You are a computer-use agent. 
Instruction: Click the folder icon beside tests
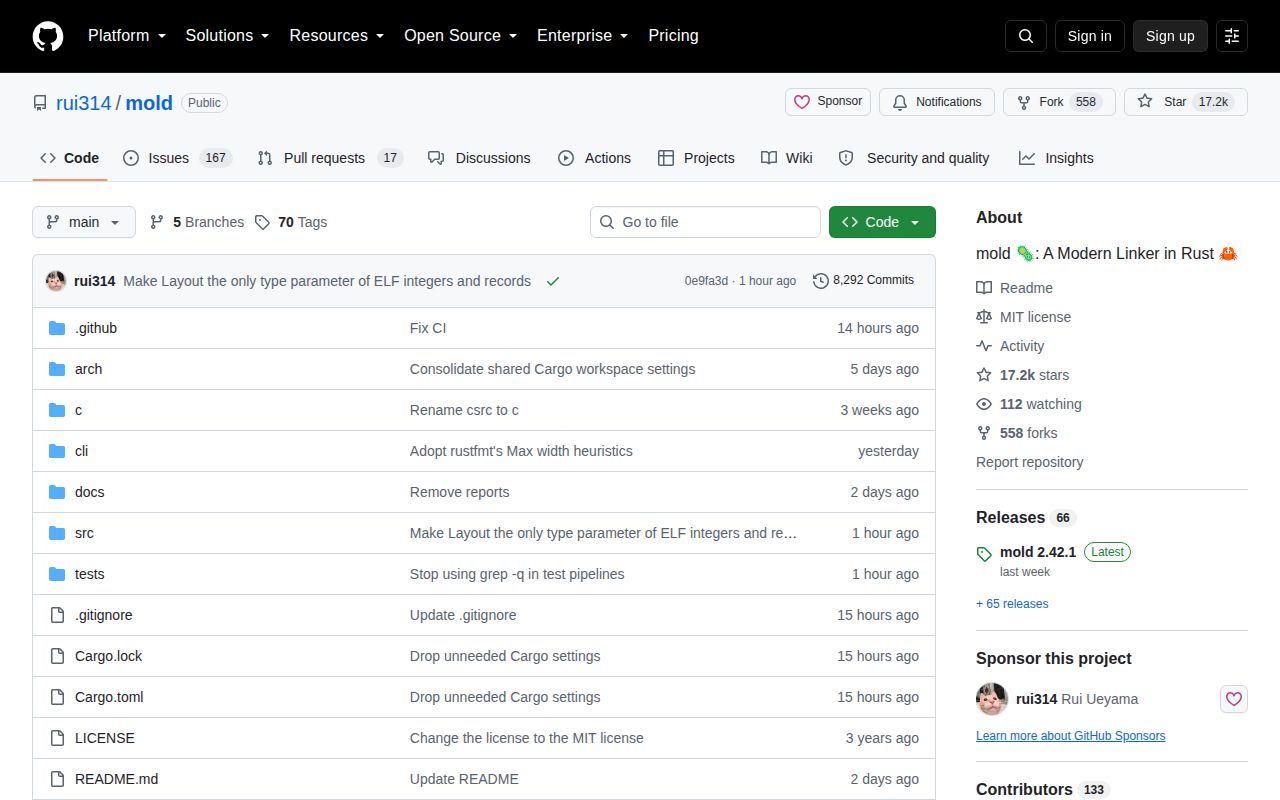(57, 574)
